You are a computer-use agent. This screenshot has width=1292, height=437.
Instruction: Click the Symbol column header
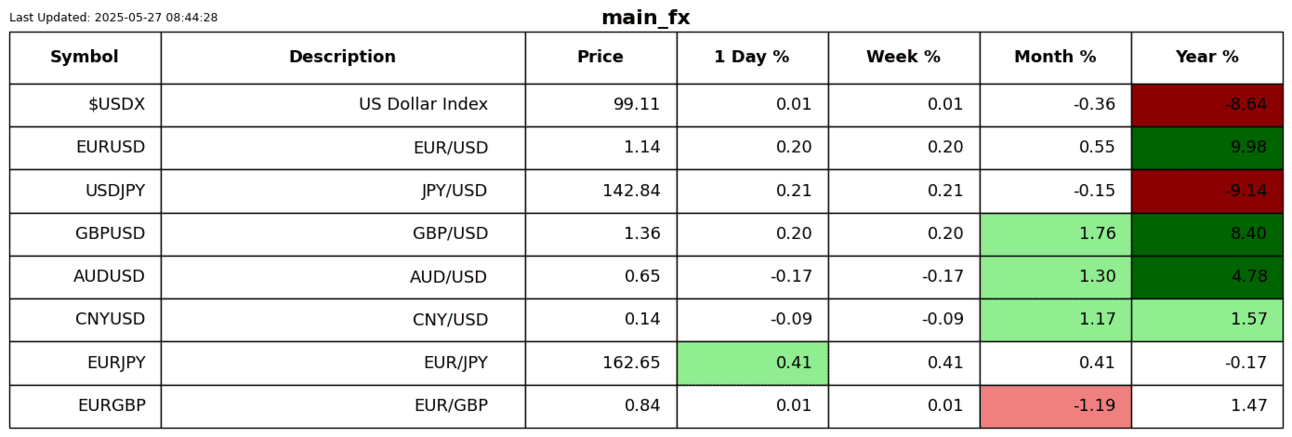[85, 57]
